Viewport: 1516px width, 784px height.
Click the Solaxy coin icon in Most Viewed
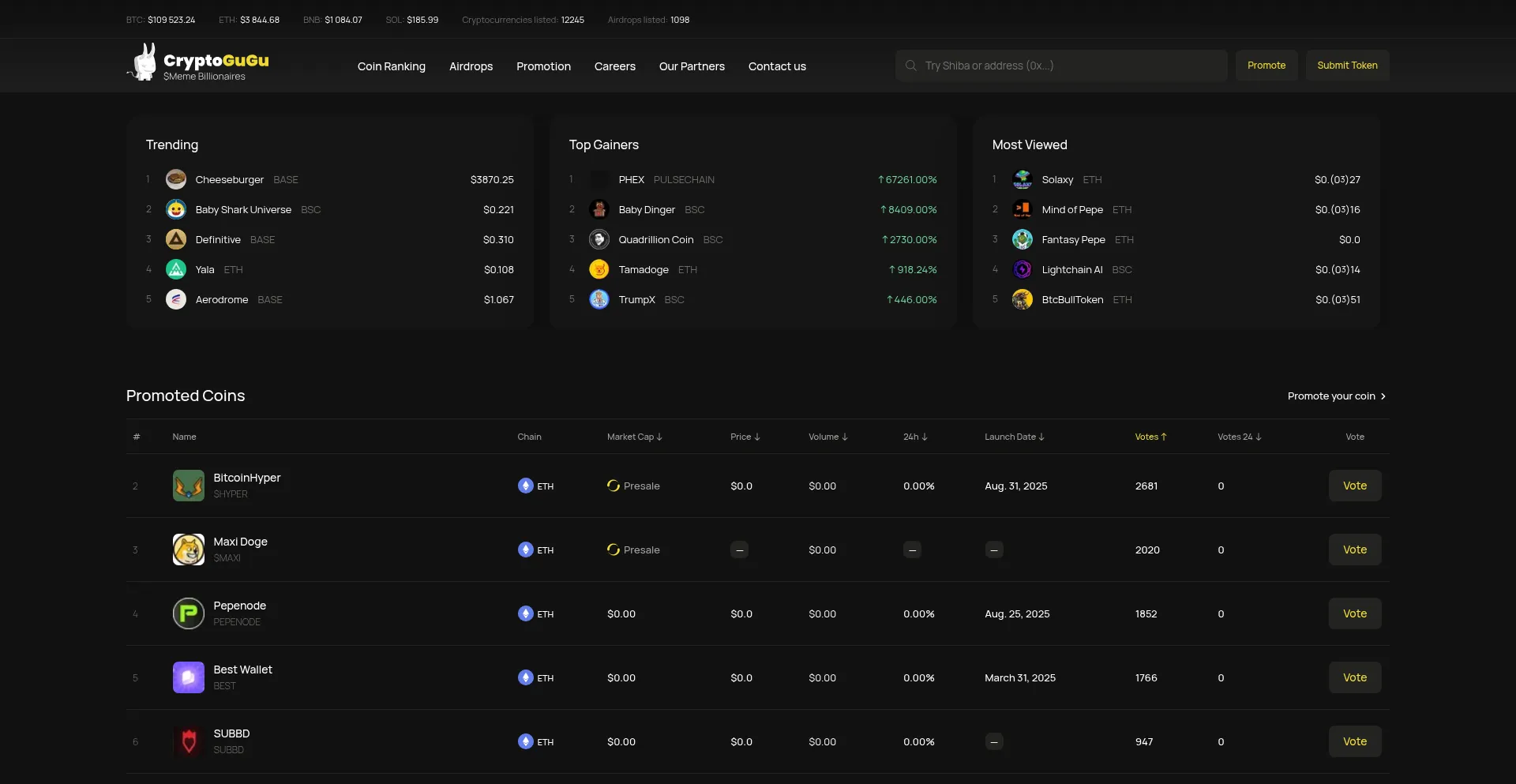(x=1023, y=179)
